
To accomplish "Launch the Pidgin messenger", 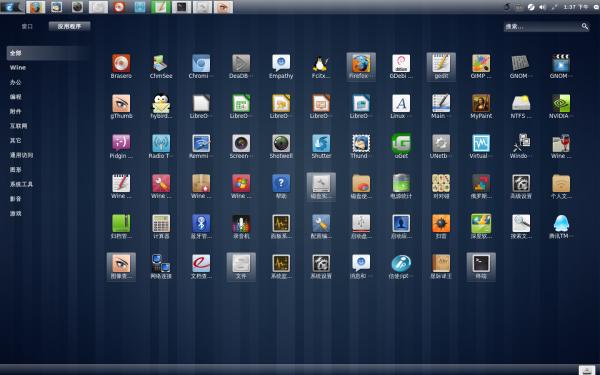I will [121, 147].
